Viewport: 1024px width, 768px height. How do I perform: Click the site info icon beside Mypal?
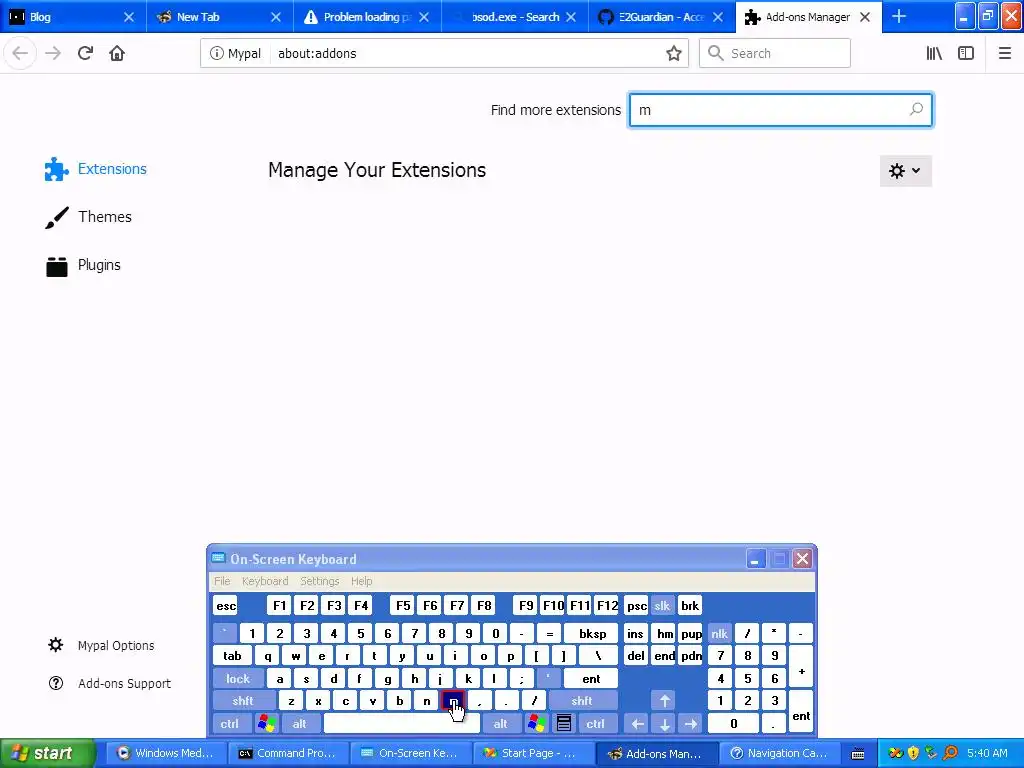216,54
